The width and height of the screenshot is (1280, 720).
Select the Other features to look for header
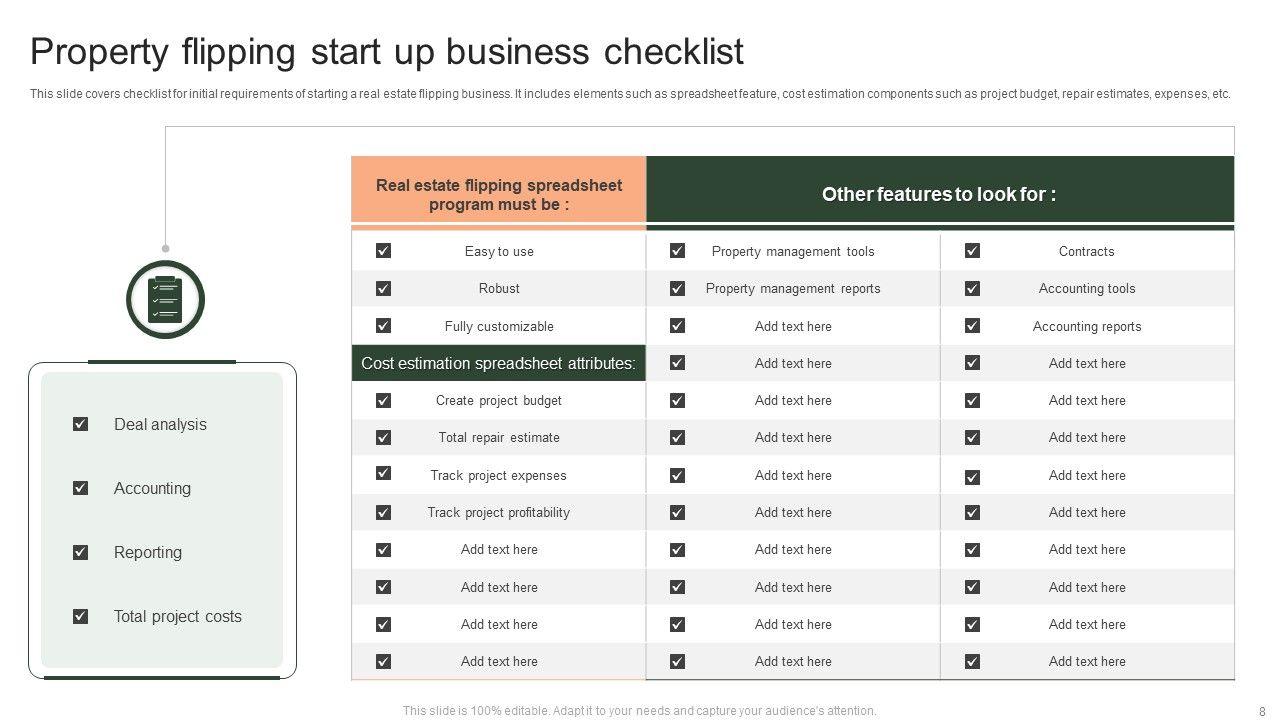tap(939, 194)
